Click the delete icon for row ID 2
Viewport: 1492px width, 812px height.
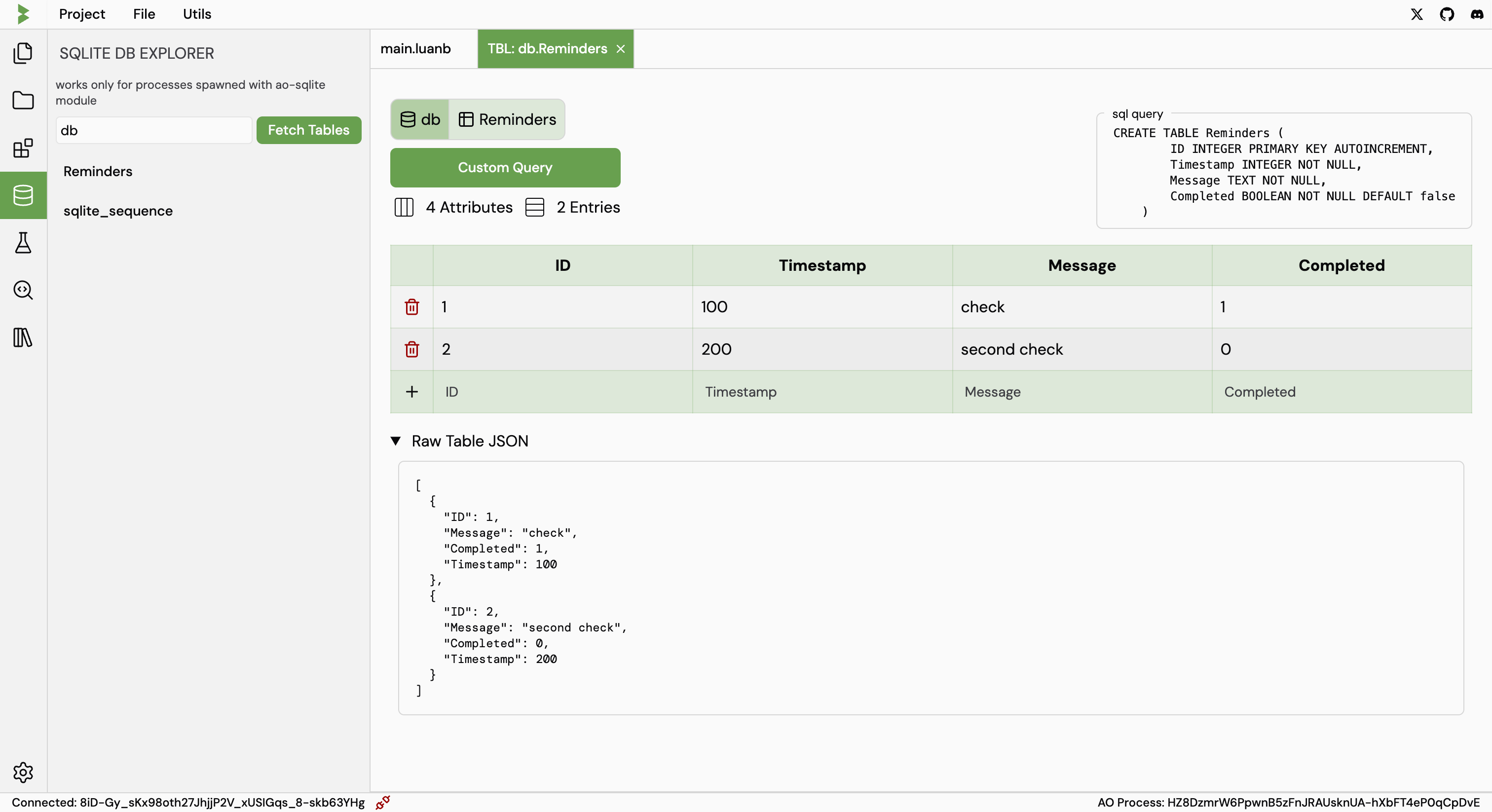(412, 349)
